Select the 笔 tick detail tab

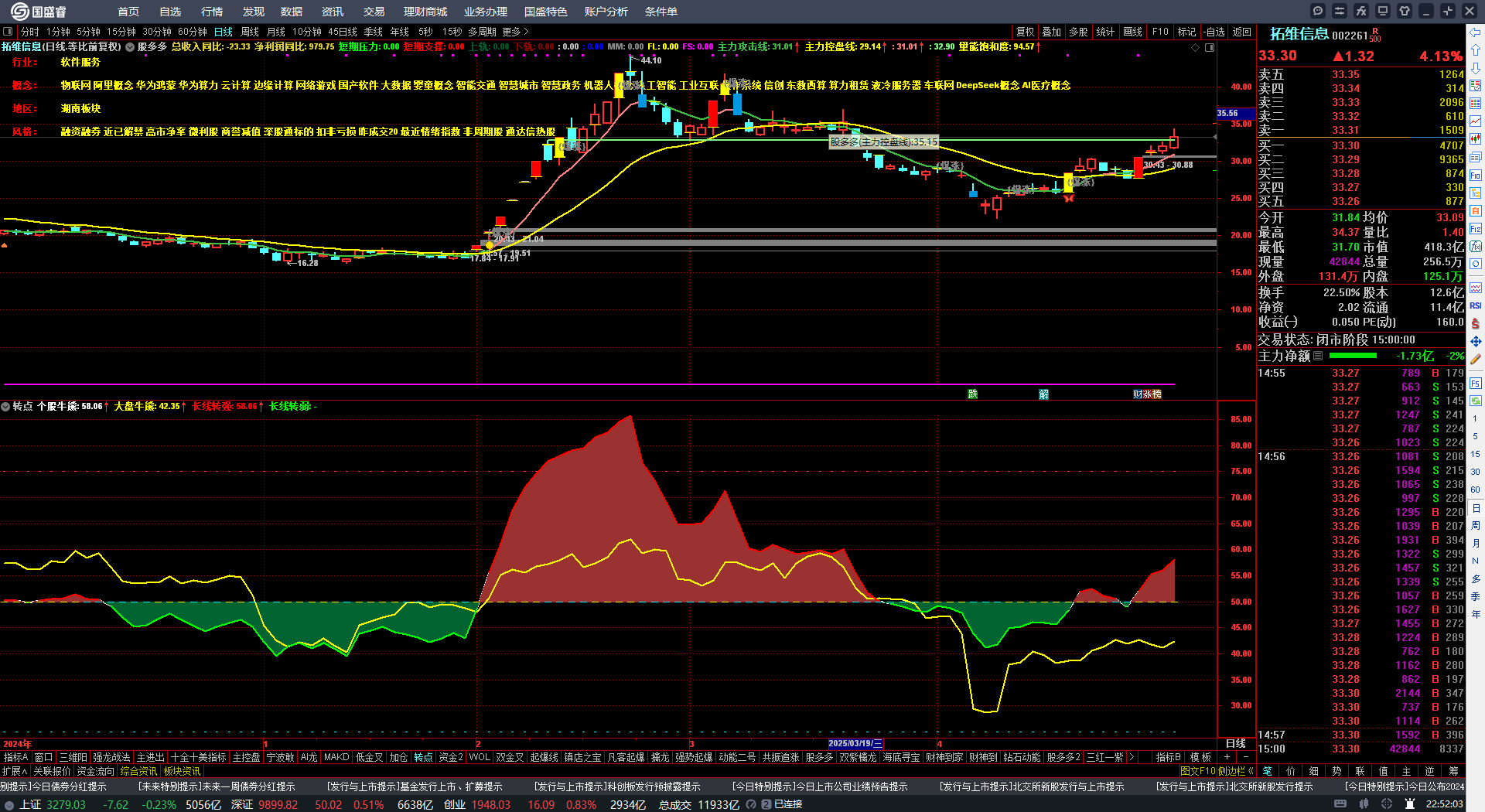(x=1268, y=771)
